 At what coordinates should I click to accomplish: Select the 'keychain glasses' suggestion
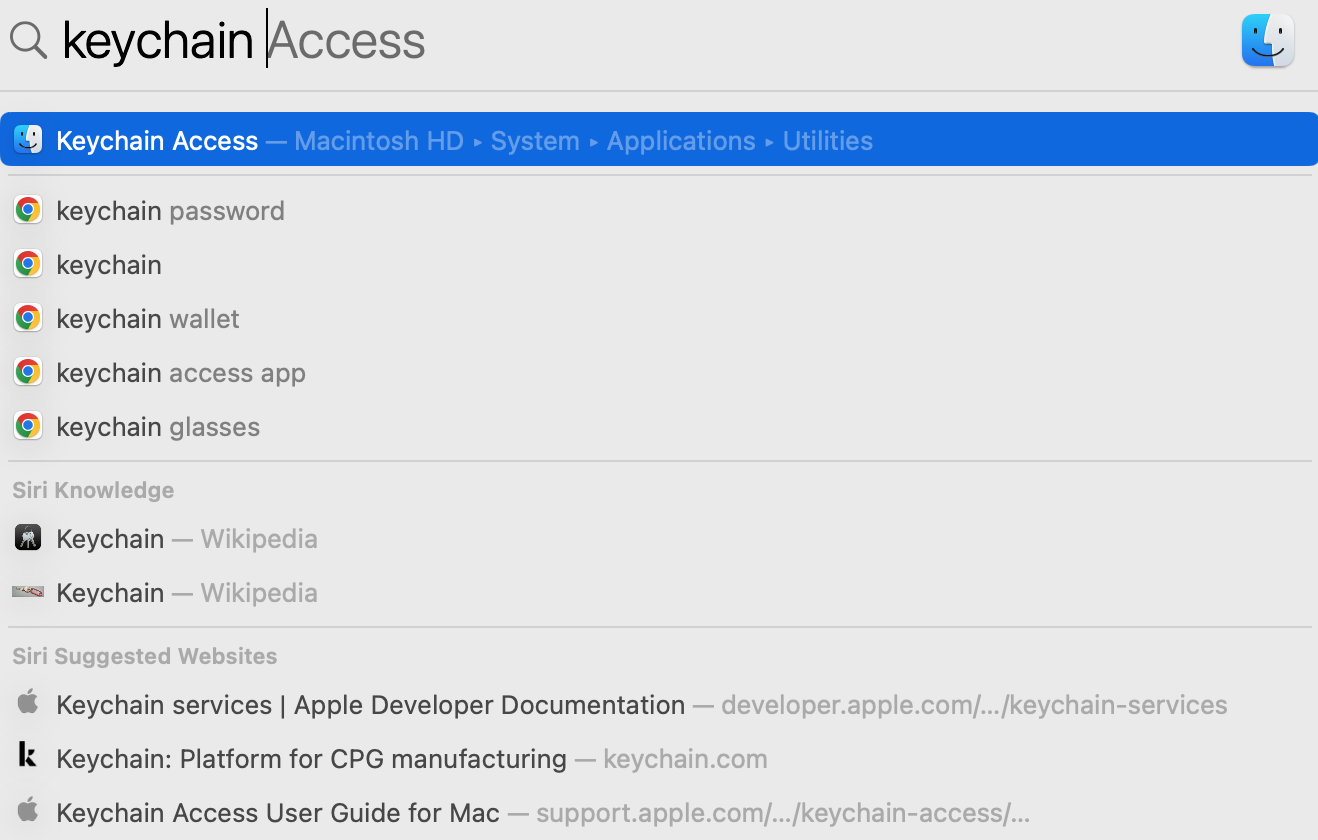[x=659, y=427]
